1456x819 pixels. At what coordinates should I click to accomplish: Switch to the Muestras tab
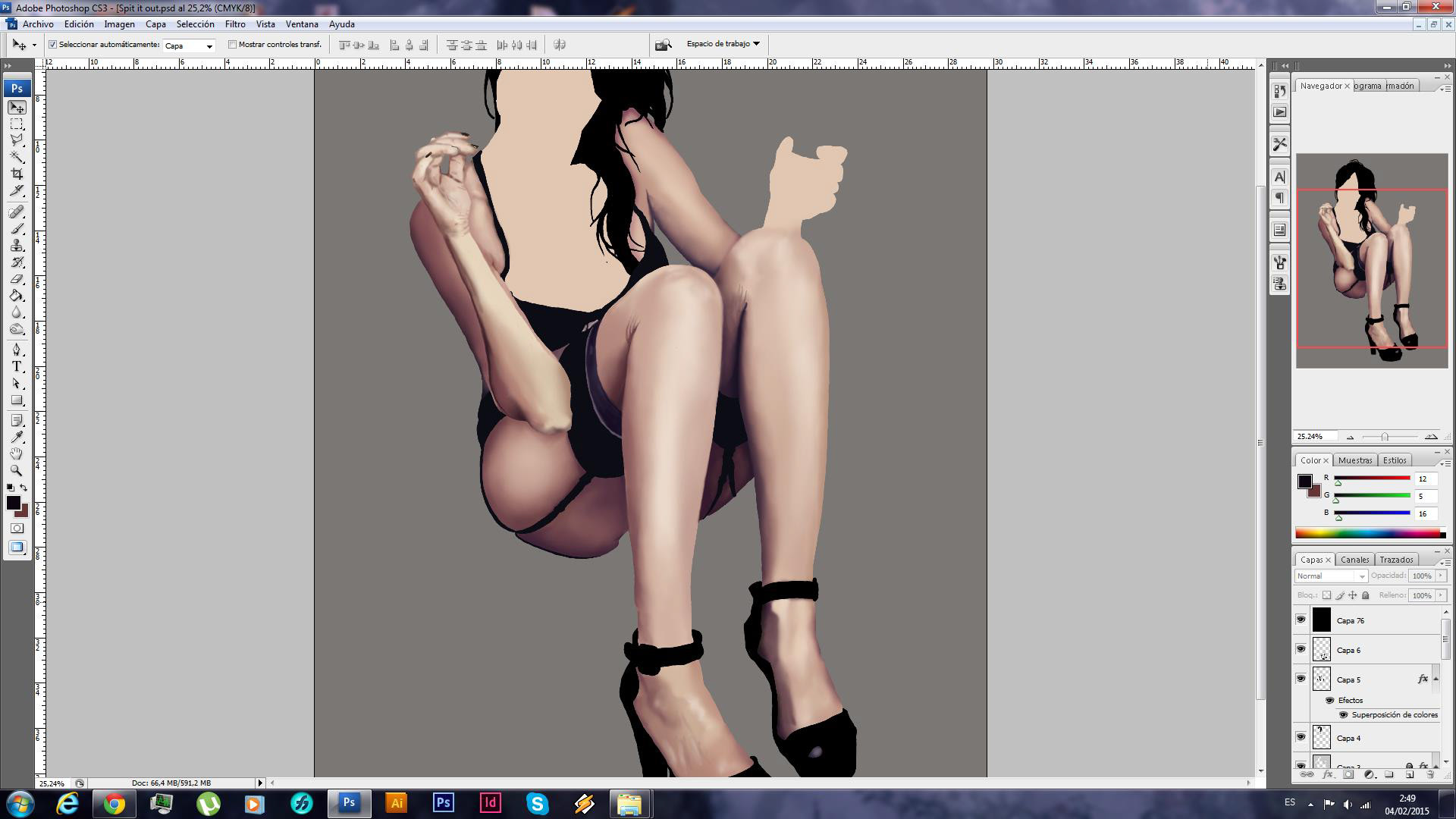point(1354,460)
